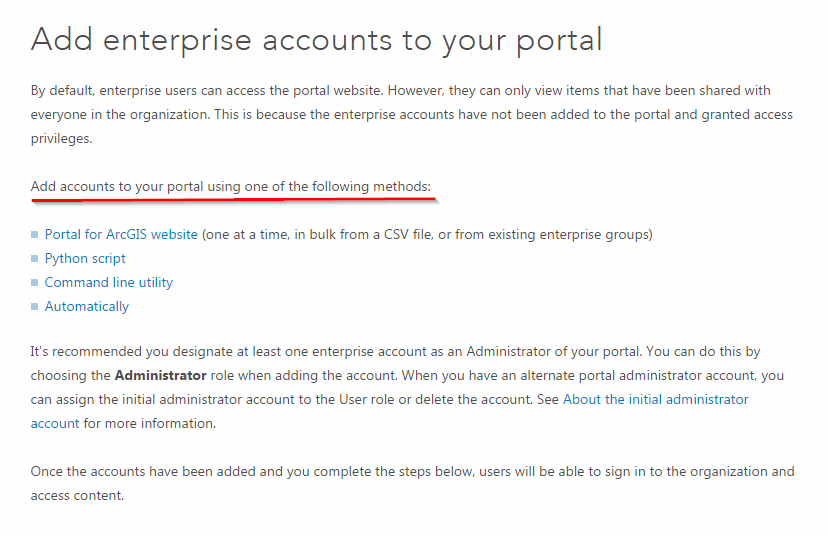Open the Command line utility link
This screenshot has width=828, height=536.
(x=109, y=283)
